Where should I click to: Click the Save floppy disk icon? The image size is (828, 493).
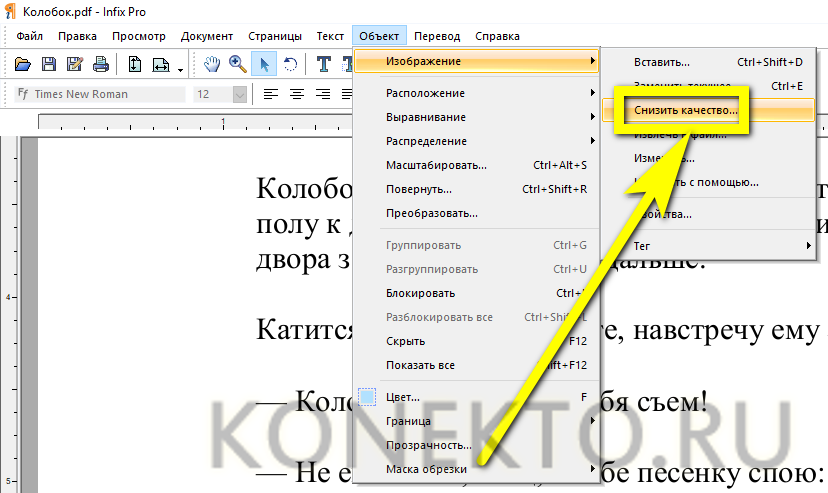(x=49, y=65)
